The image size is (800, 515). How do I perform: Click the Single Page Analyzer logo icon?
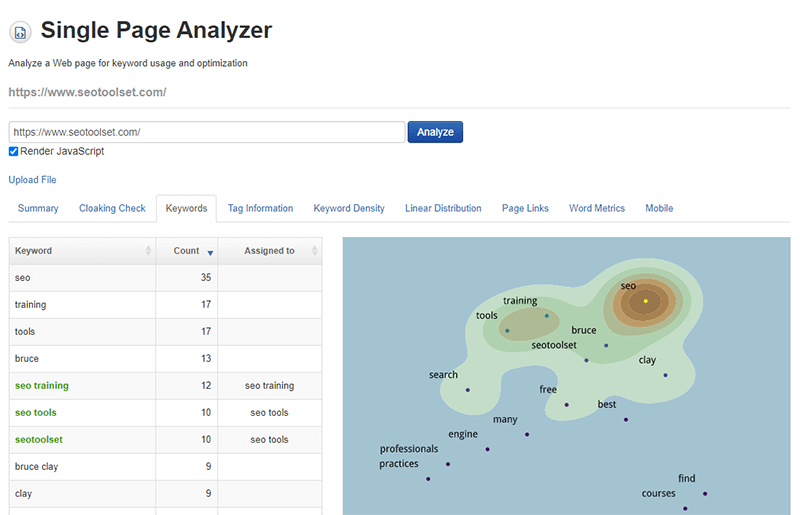(20, 32)
